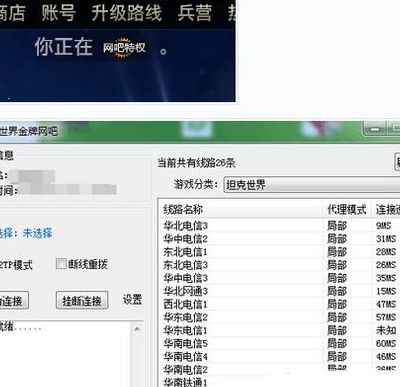Click the 当前共有线路26条 label

[x=196, y=163]
